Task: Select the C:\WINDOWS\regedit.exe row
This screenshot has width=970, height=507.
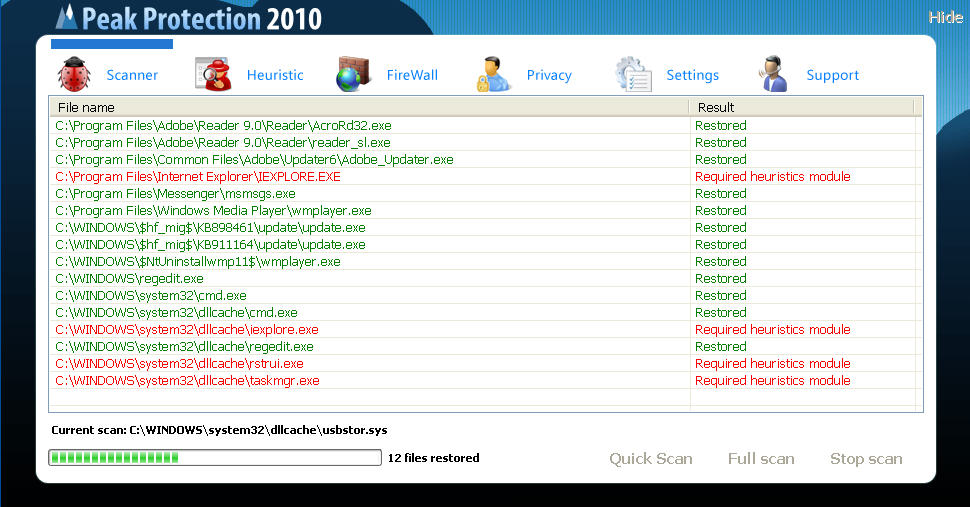Action: [486, 279]
